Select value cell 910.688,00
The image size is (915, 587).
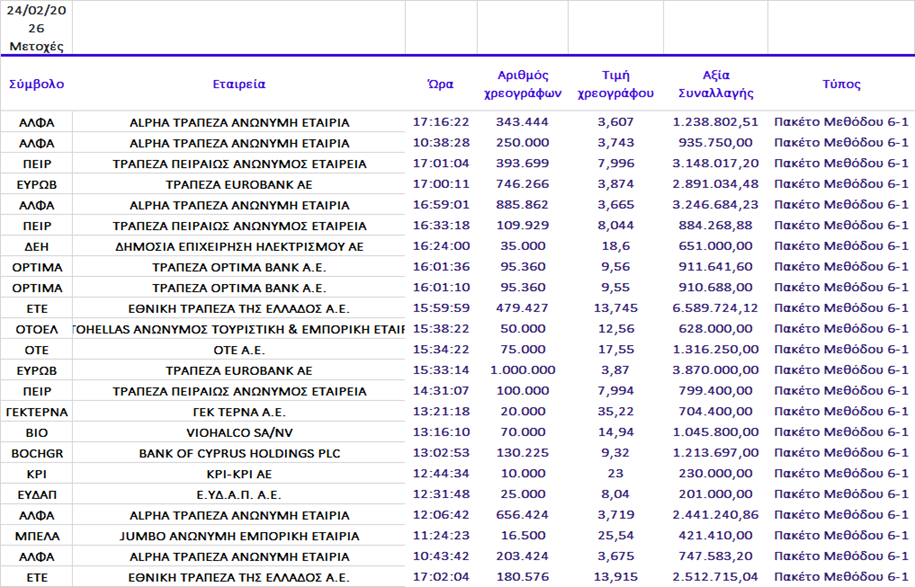(x=715, y=288)
